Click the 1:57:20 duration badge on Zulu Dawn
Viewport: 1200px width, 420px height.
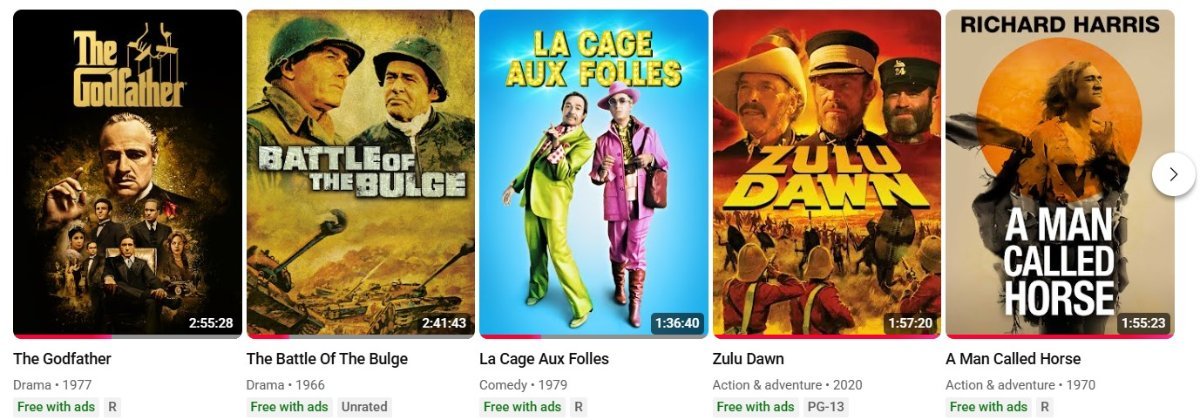click(x=910, y=323)
